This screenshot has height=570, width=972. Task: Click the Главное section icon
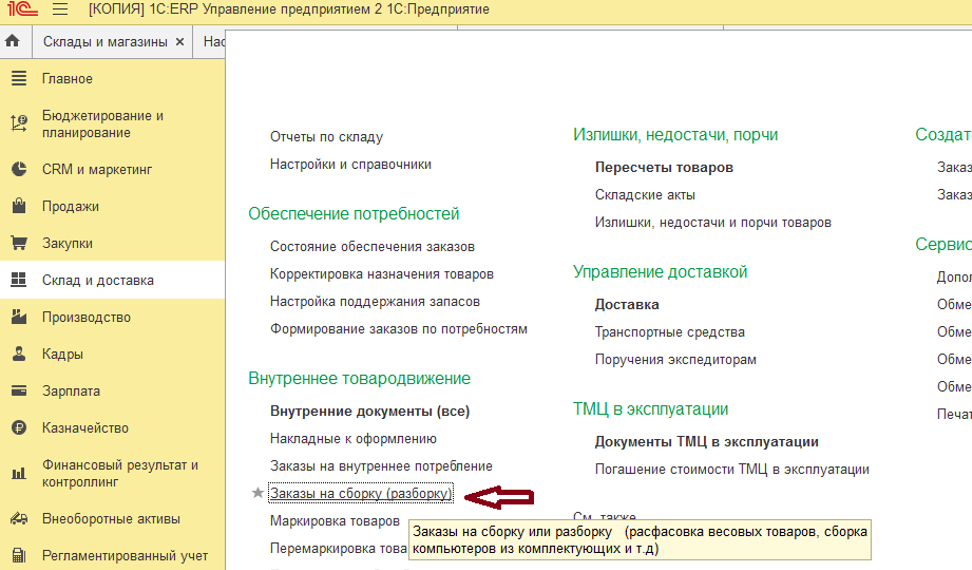[19, 79]
